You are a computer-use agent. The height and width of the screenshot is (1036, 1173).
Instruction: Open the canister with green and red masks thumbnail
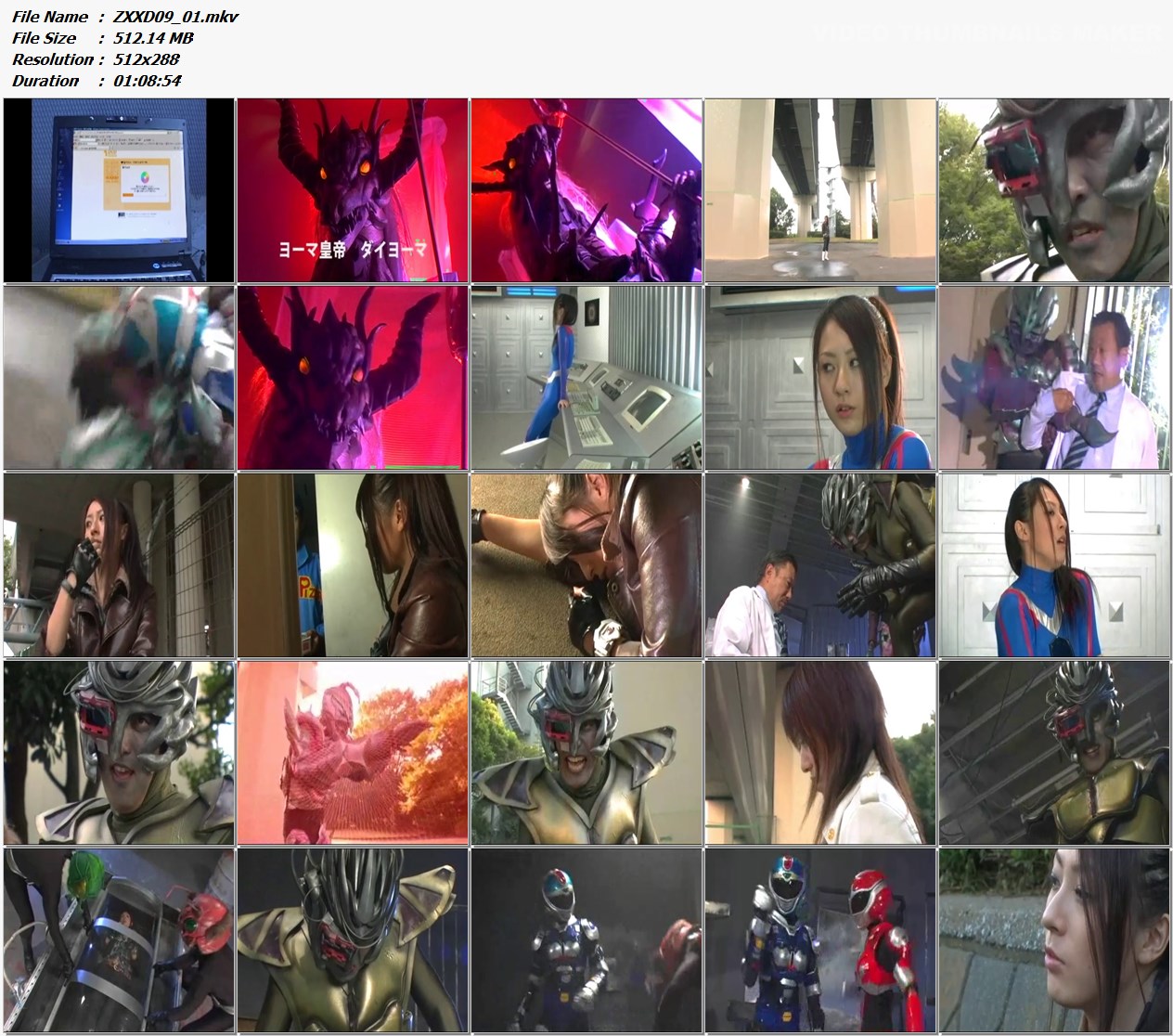(x=119, y=939)
